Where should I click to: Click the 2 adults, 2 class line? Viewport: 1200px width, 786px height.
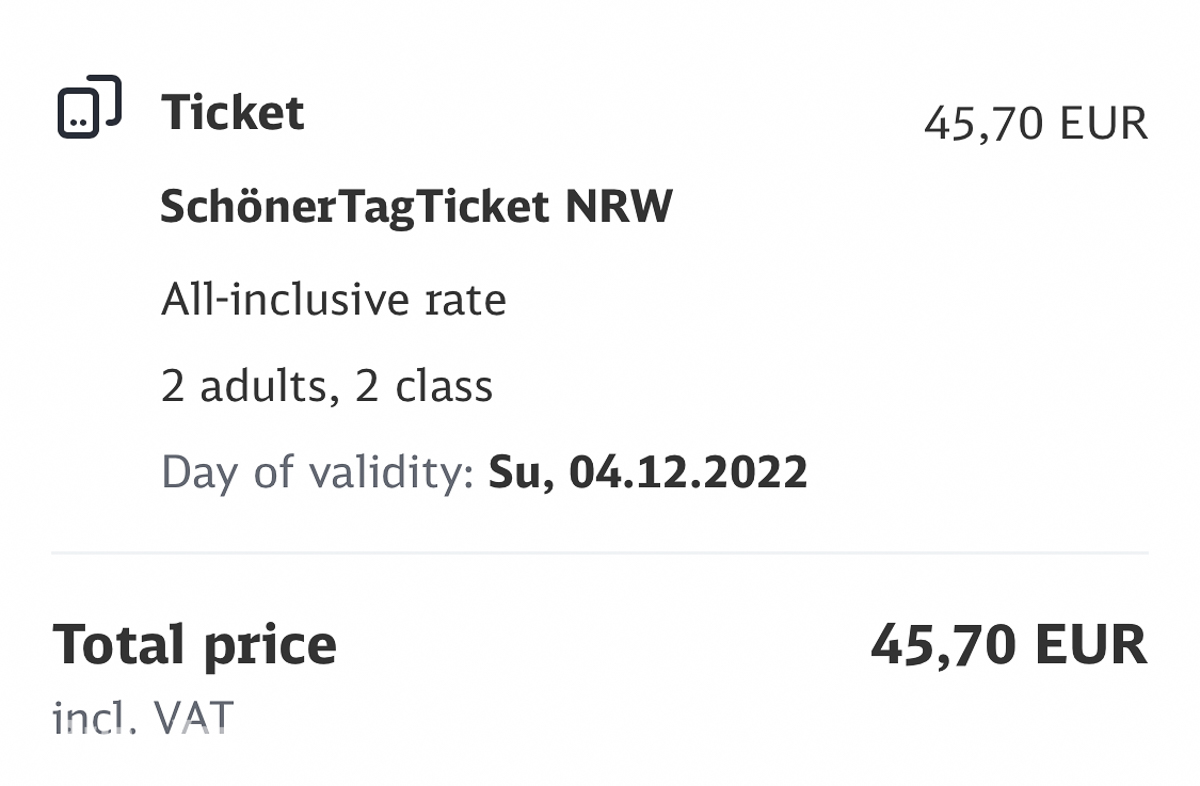[x=327, y=386]
